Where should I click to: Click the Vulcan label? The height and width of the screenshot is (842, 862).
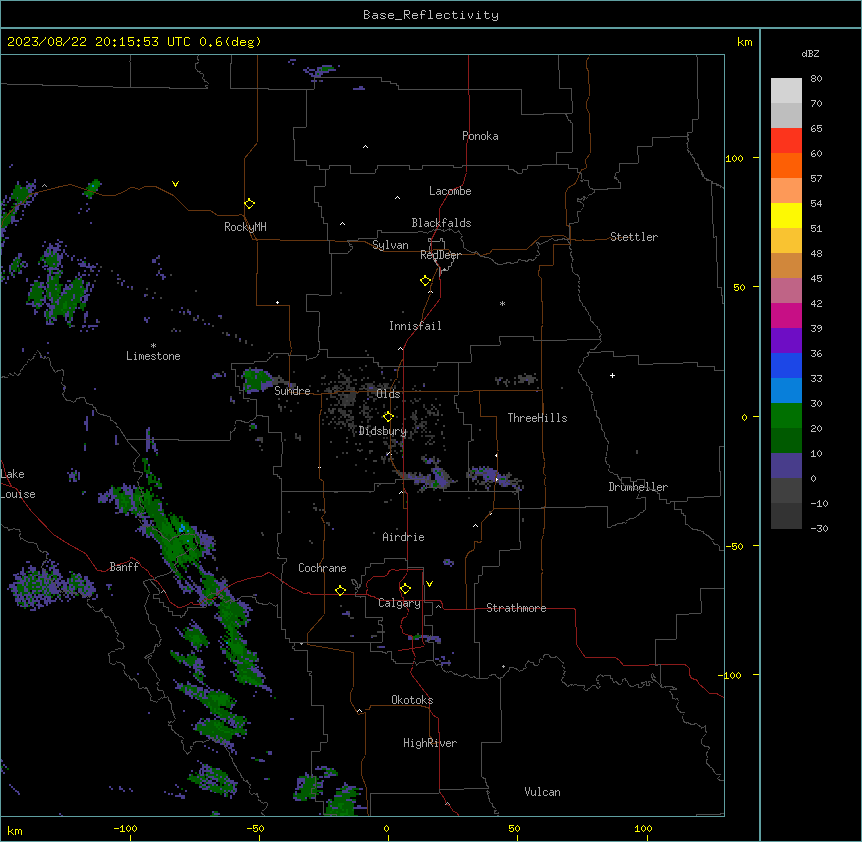[543, 792]
